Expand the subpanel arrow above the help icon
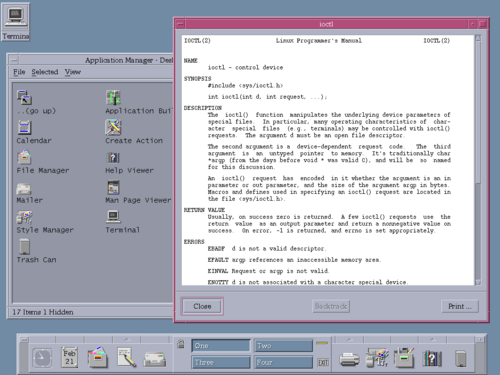The height and width of the screenshot is (375, 500). click(x=433, y=339)
